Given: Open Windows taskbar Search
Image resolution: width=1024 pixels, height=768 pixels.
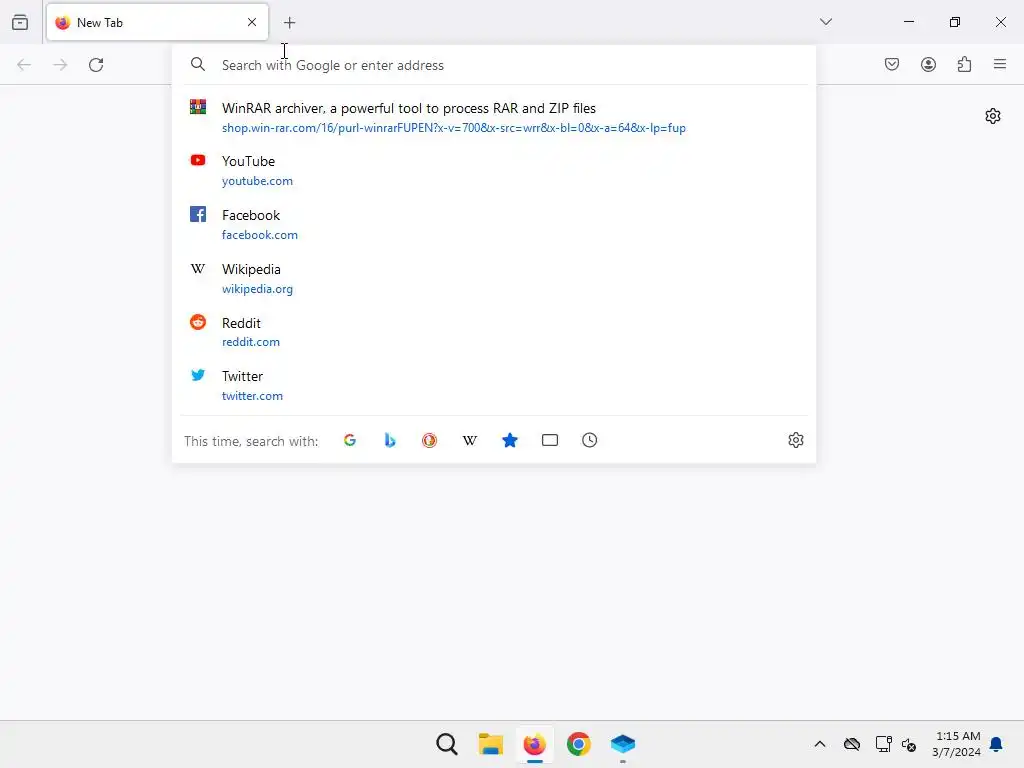Looking at the screenshot, I should click(447, 744).
